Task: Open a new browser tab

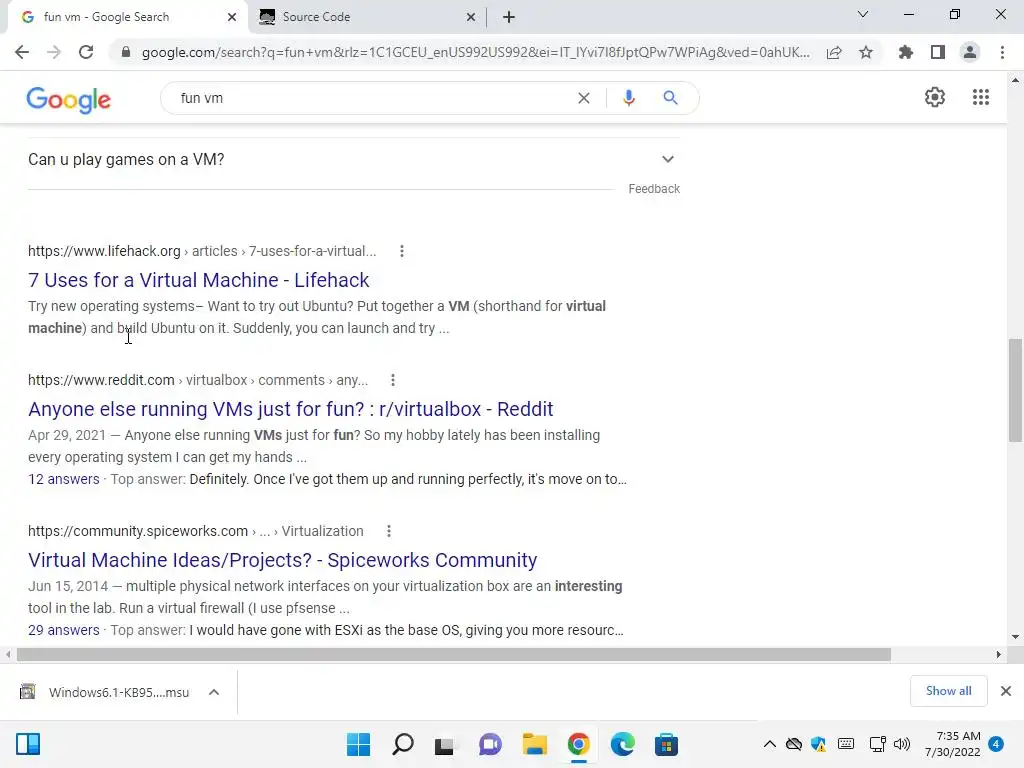Action: click(x=509, y=17)
